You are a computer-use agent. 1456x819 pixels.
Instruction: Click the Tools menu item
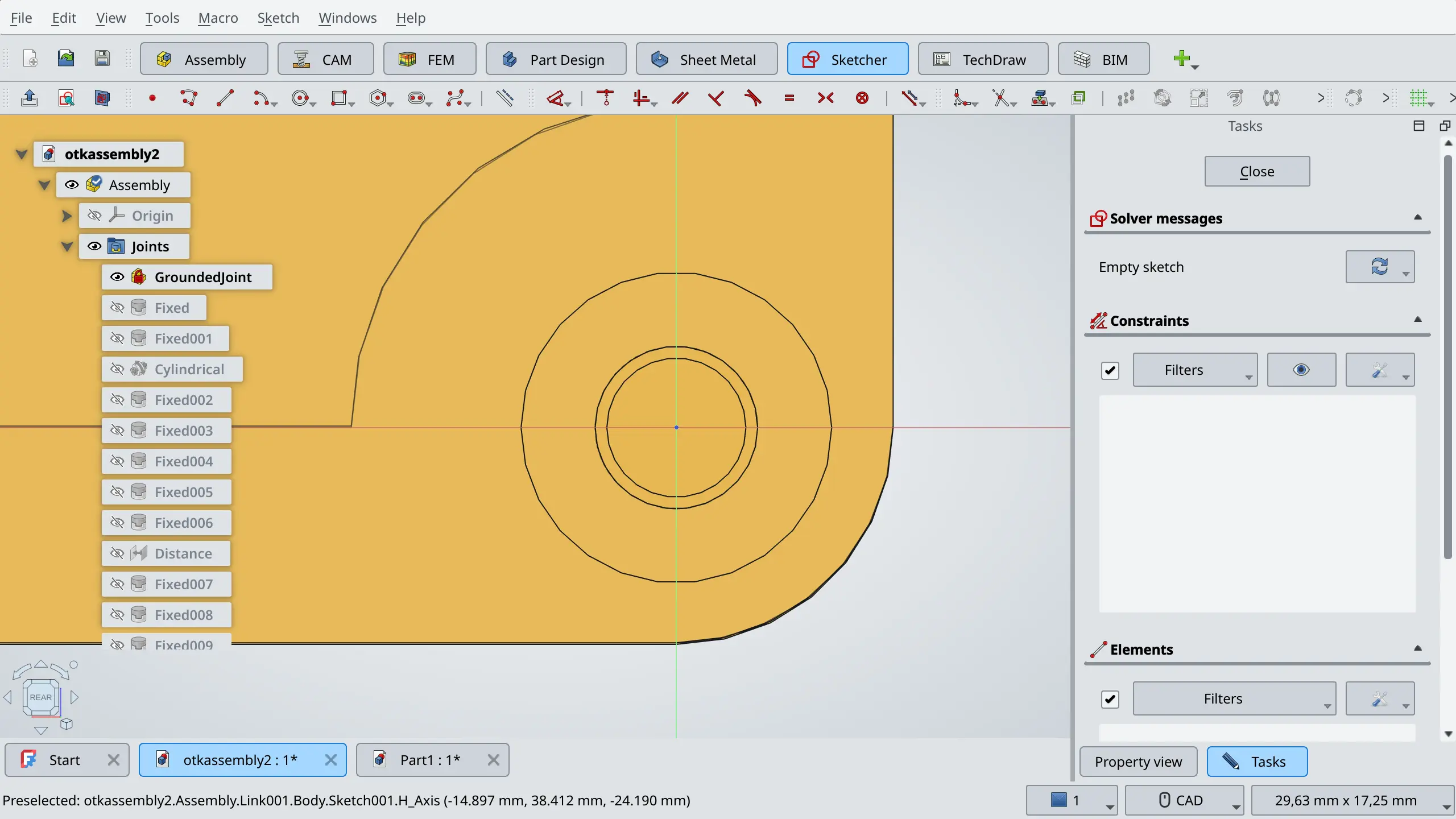pos(160,17)
